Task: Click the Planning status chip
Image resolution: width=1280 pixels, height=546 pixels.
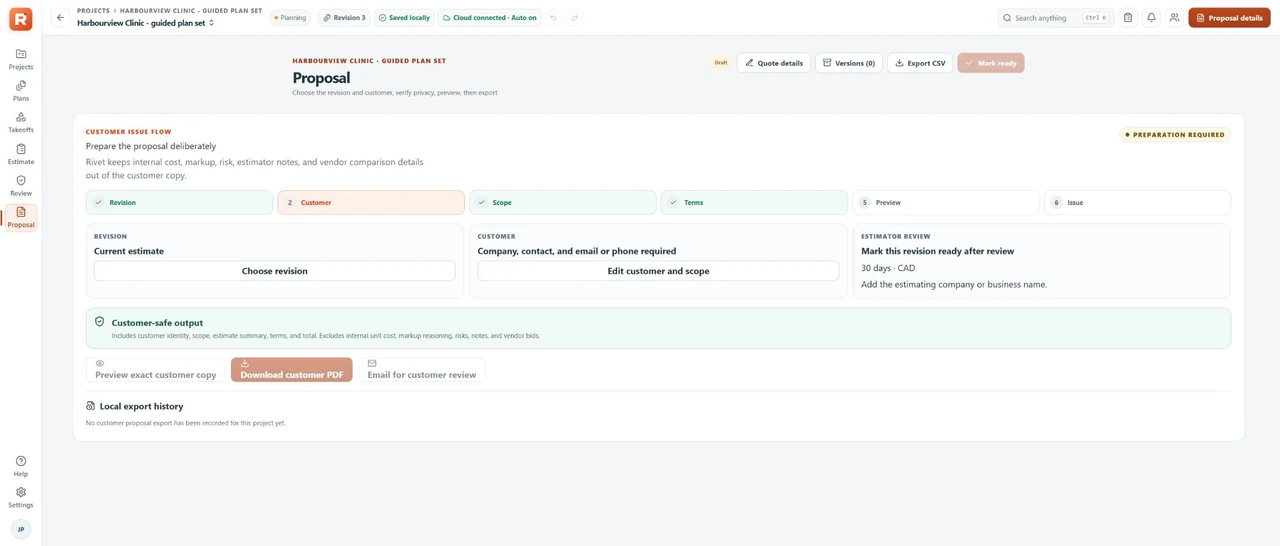Action: pyautogui.click(x=290, y=18)
